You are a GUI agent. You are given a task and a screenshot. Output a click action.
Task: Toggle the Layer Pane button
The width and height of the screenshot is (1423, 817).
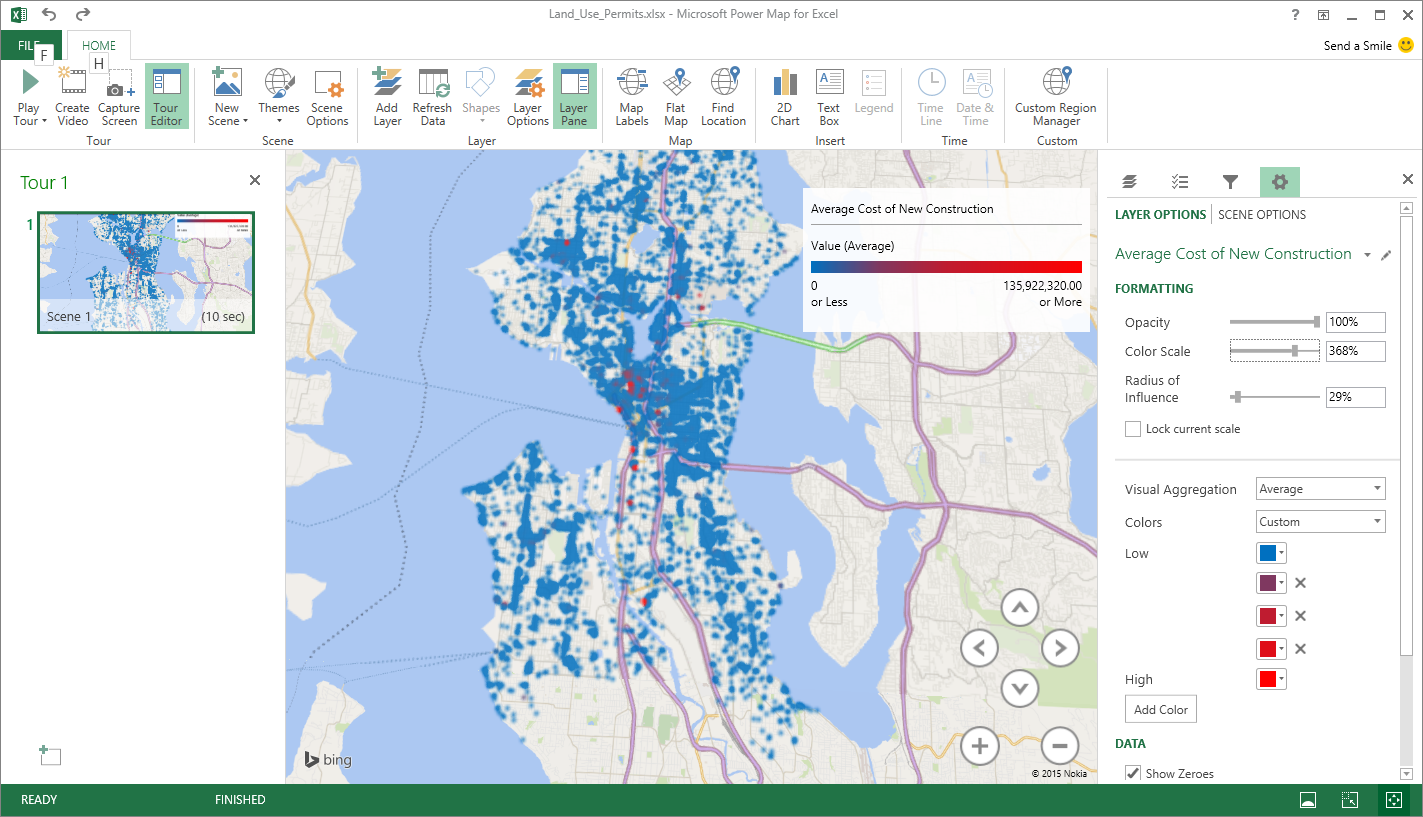pos(574,98)
